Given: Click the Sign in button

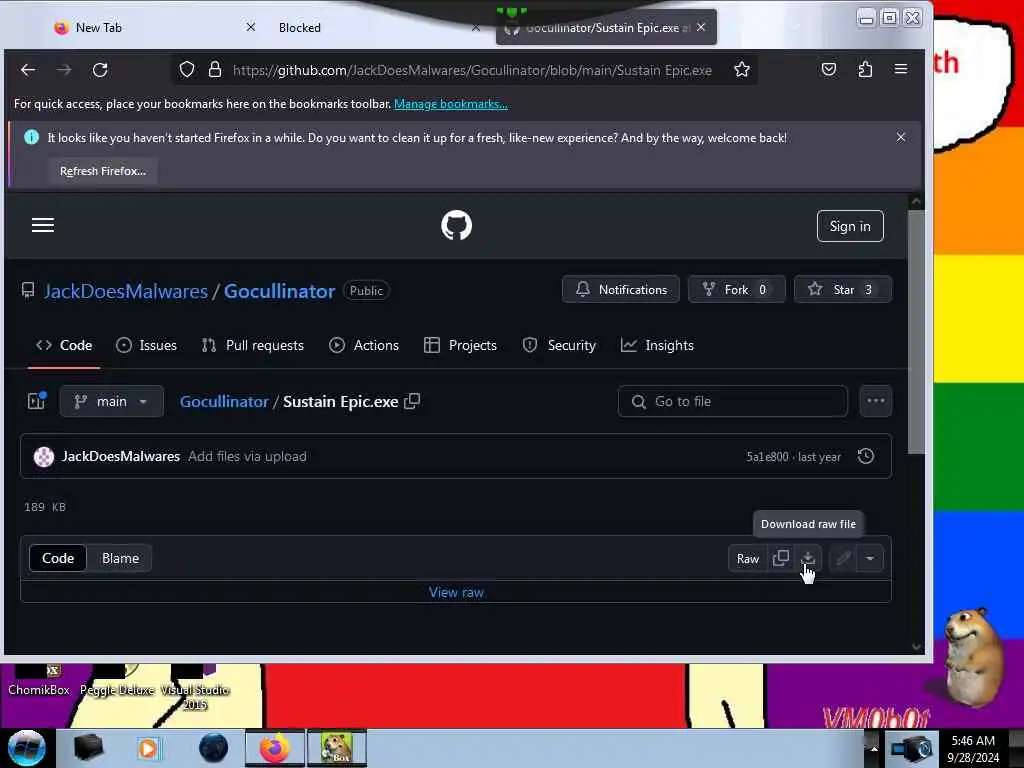Looking at the screenshot, I should click(850, 226).
